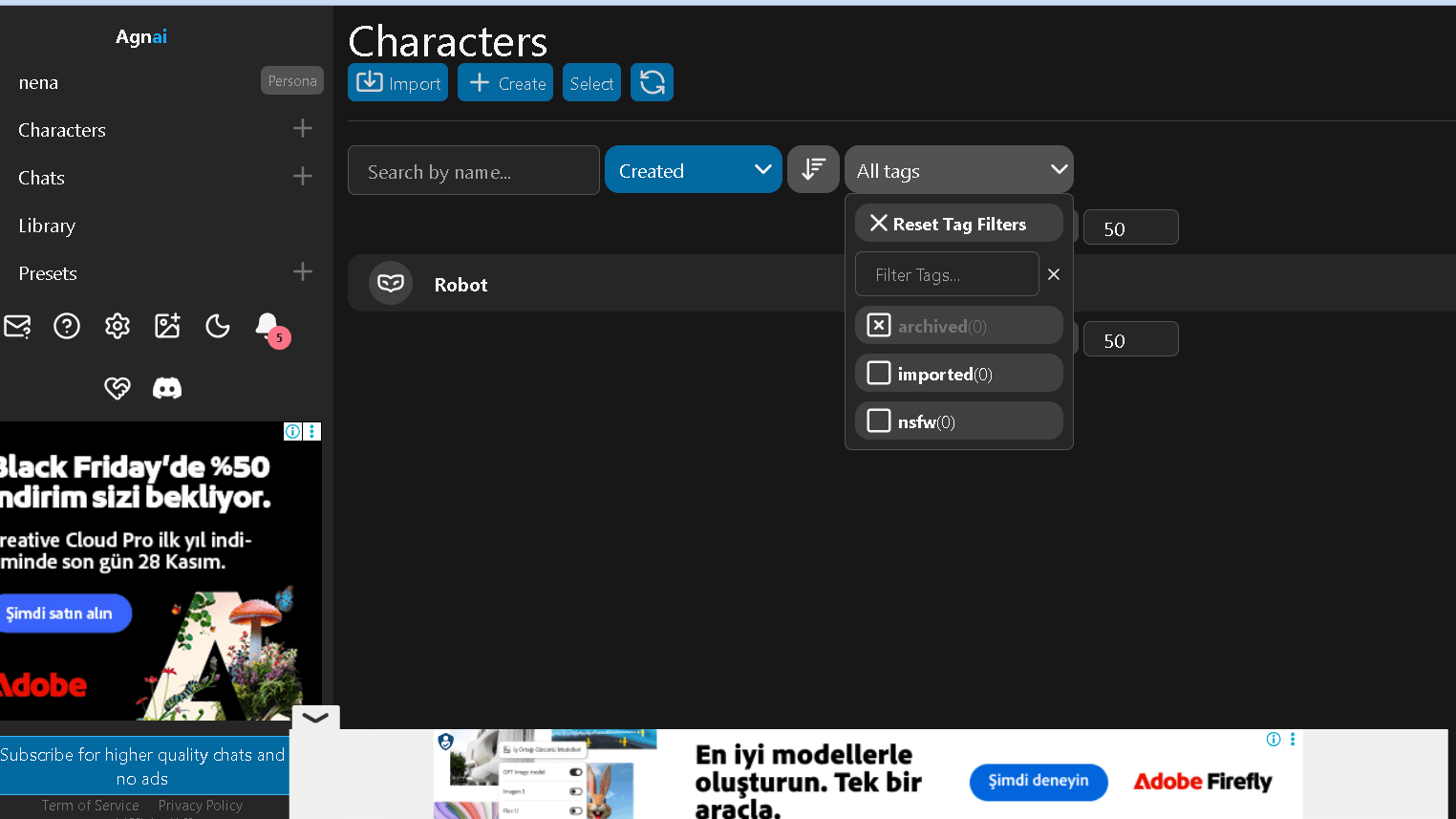Collapse the bottom ad panel chevron

pyautogui.click(x=314, y=717)
